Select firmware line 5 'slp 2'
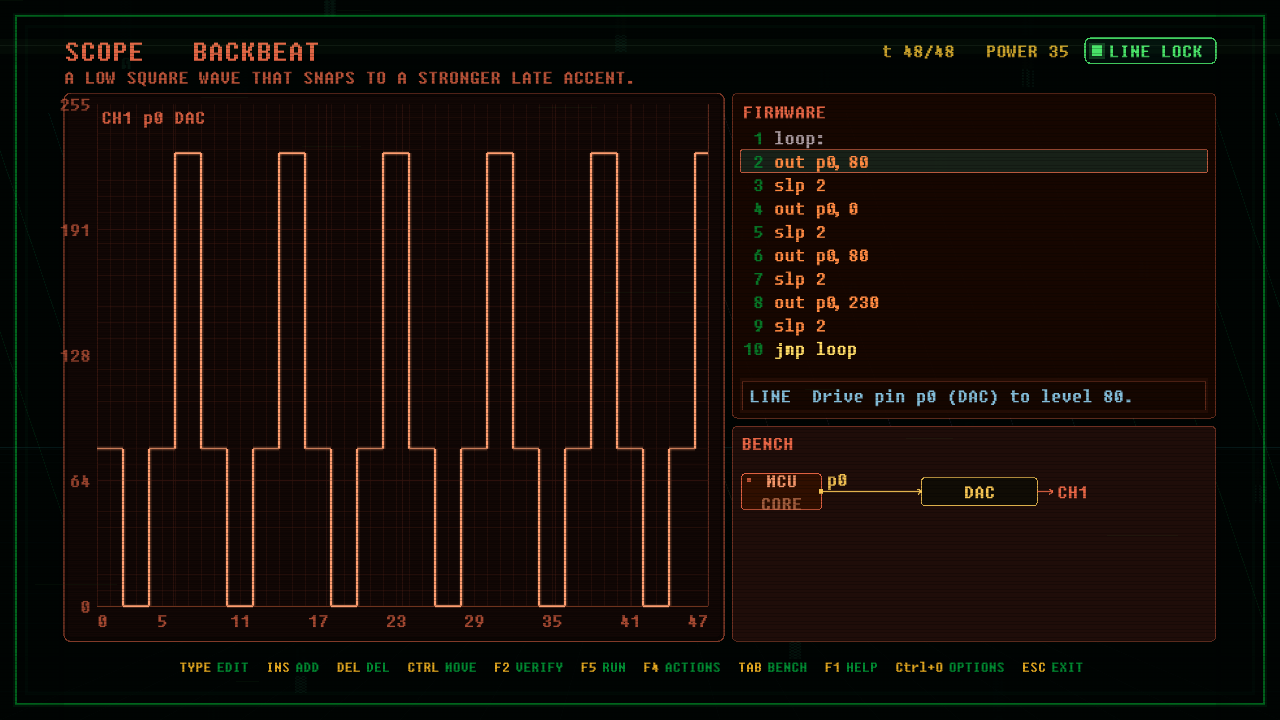Screen dimensions: 1280x720 point(973,232)
